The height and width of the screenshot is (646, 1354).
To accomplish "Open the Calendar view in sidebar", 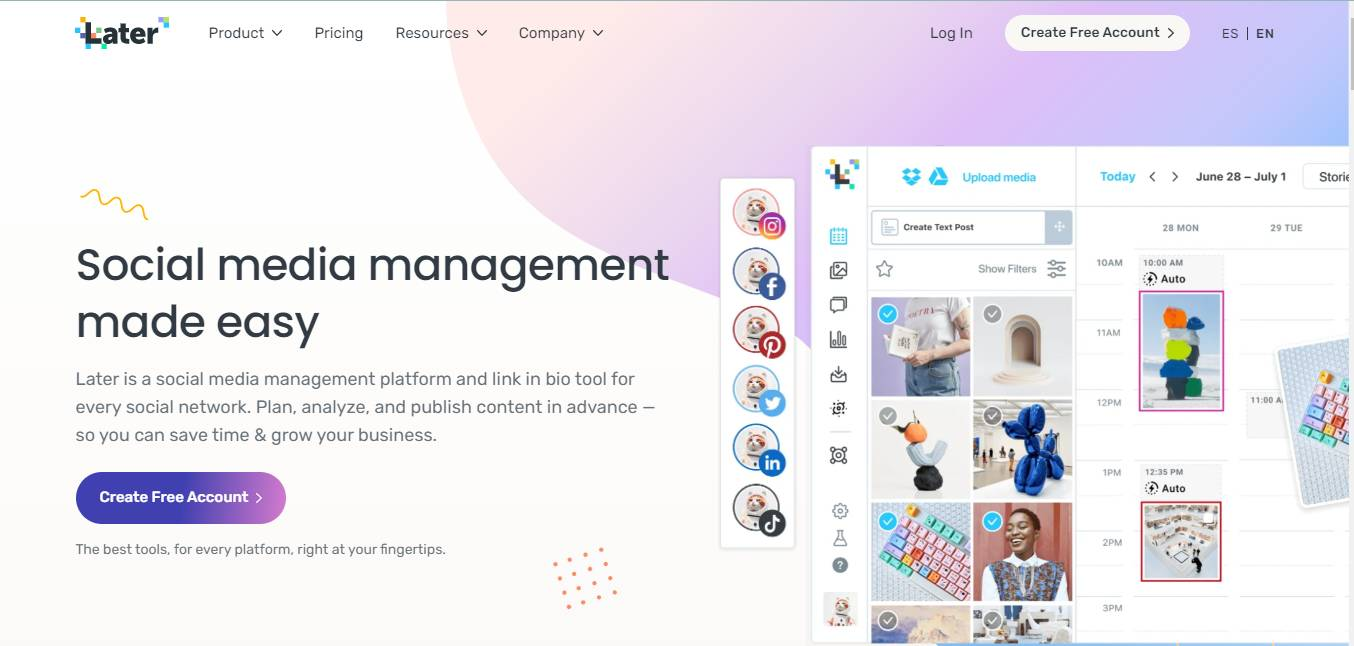I will tap(839, 236).
